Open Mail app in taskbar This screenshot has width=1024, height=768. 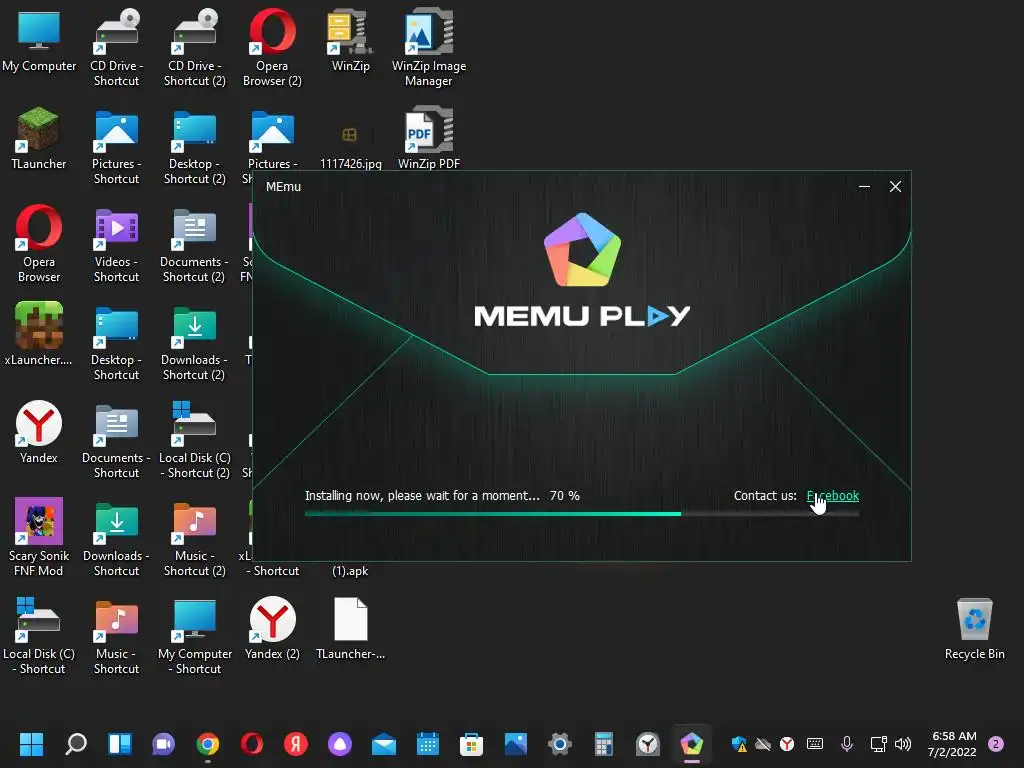coord(384,744)
